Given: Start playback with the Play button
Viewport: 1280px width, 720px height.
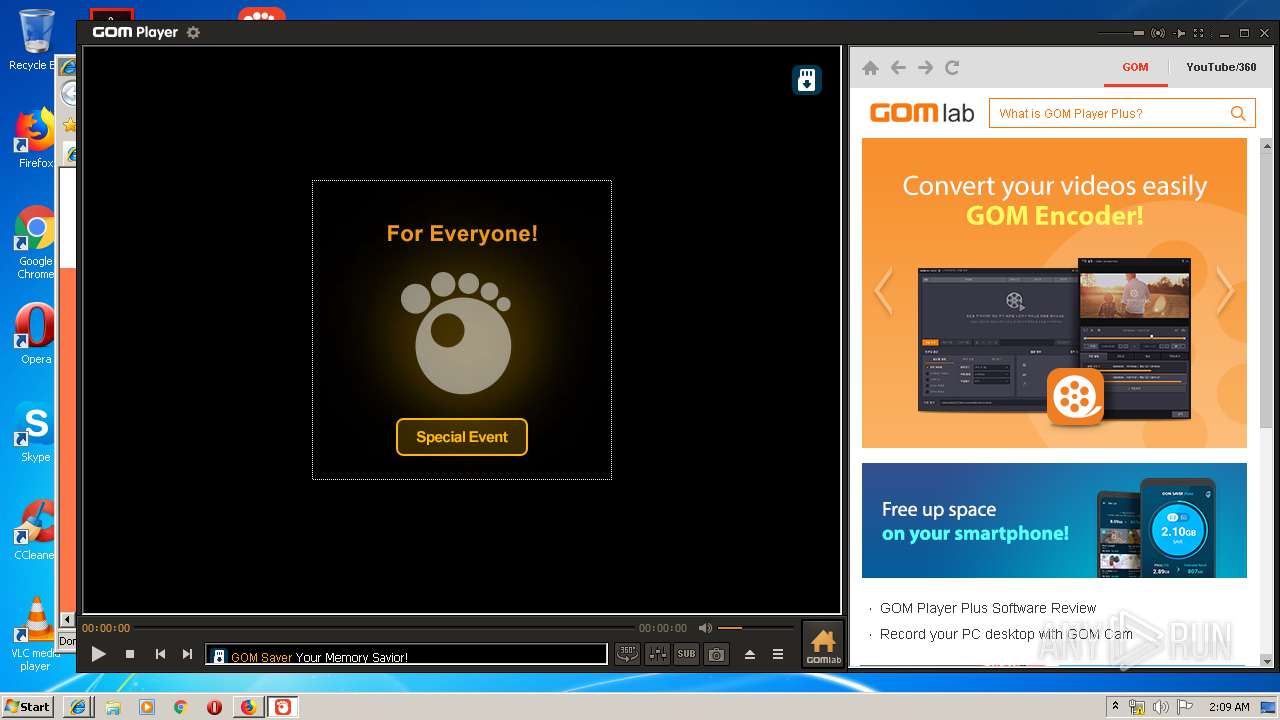Looking at the screenshot, I should pyautogui.click(x=99, y=654).
